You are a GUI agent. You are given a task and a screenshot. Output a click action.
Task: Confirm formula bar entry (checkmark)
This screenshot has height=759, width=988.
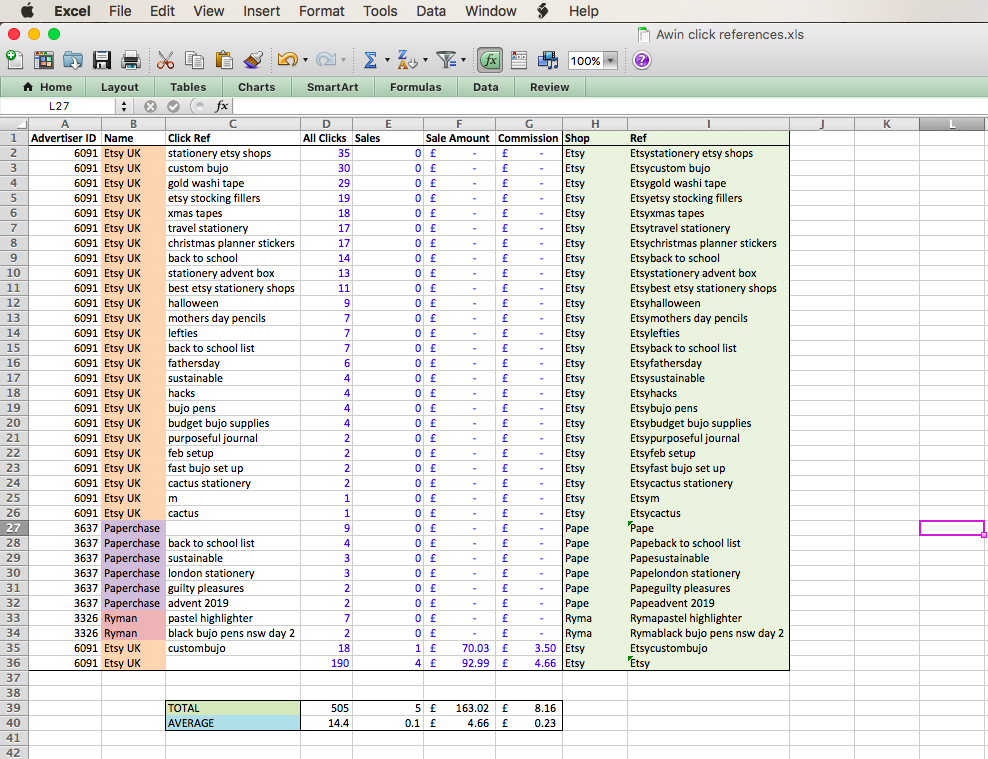point(173,106)
